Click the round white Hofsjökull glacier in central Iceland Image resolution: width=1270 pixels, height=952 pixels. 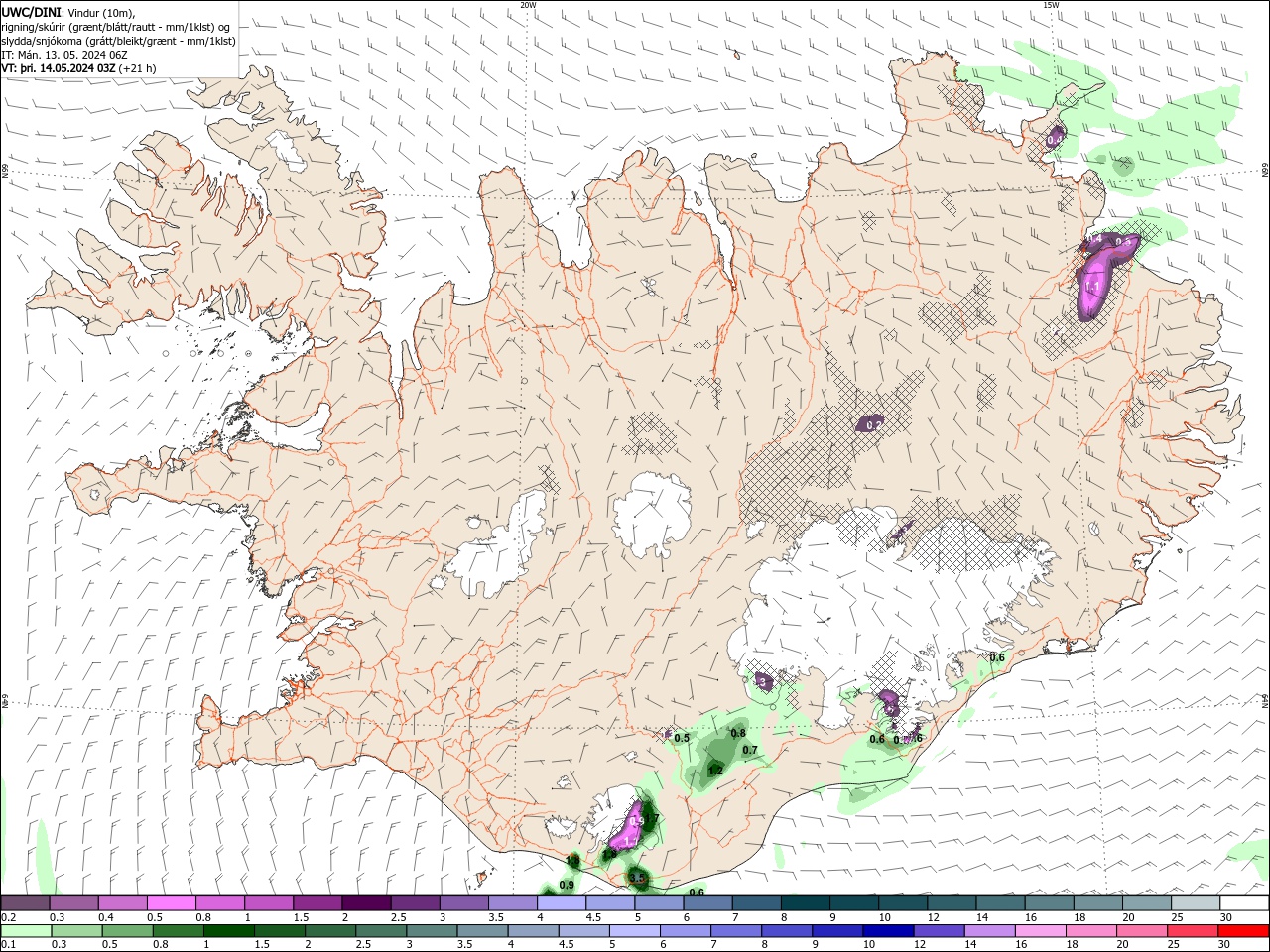[x=652, y=516]
